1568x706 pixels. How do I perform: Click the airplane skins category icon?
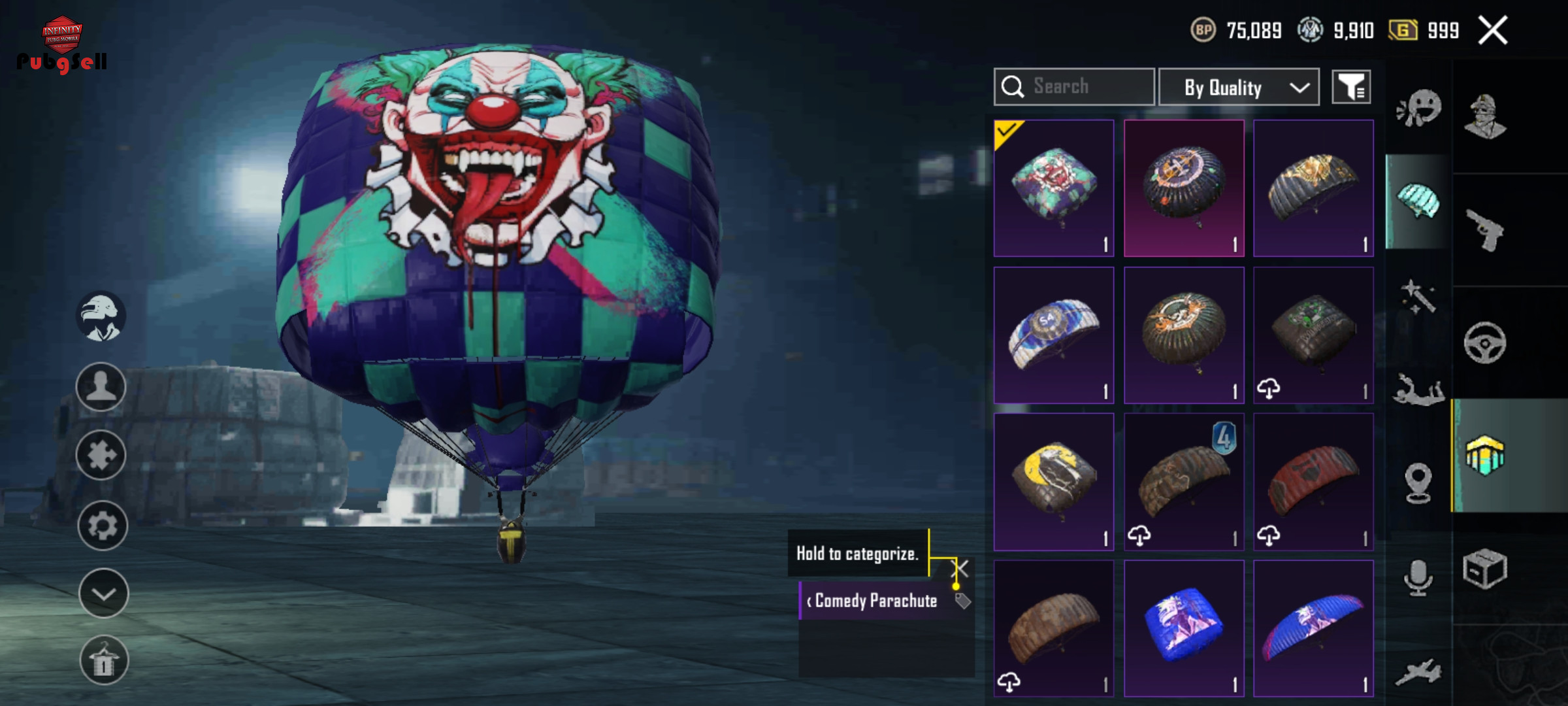click(1418, 671)
